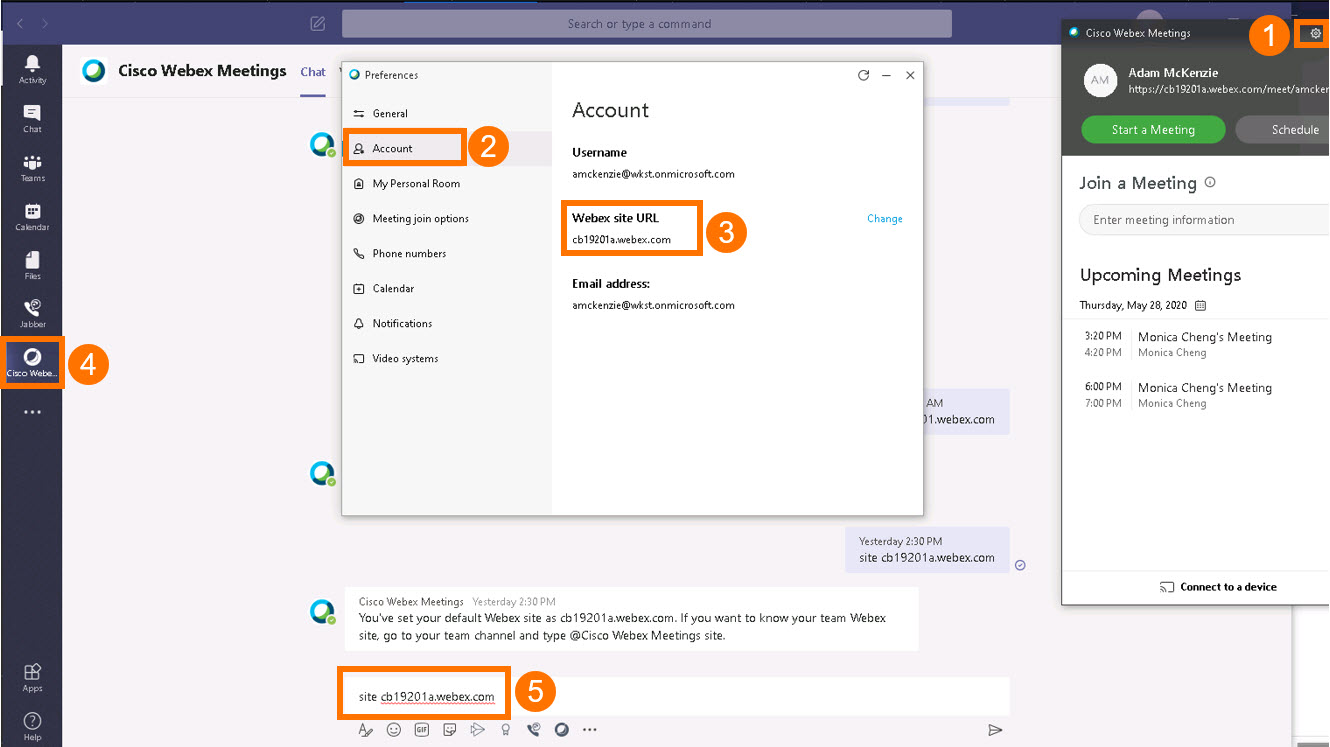
Task: Open Files in the Teams sidebar
Action: point(32,266)
